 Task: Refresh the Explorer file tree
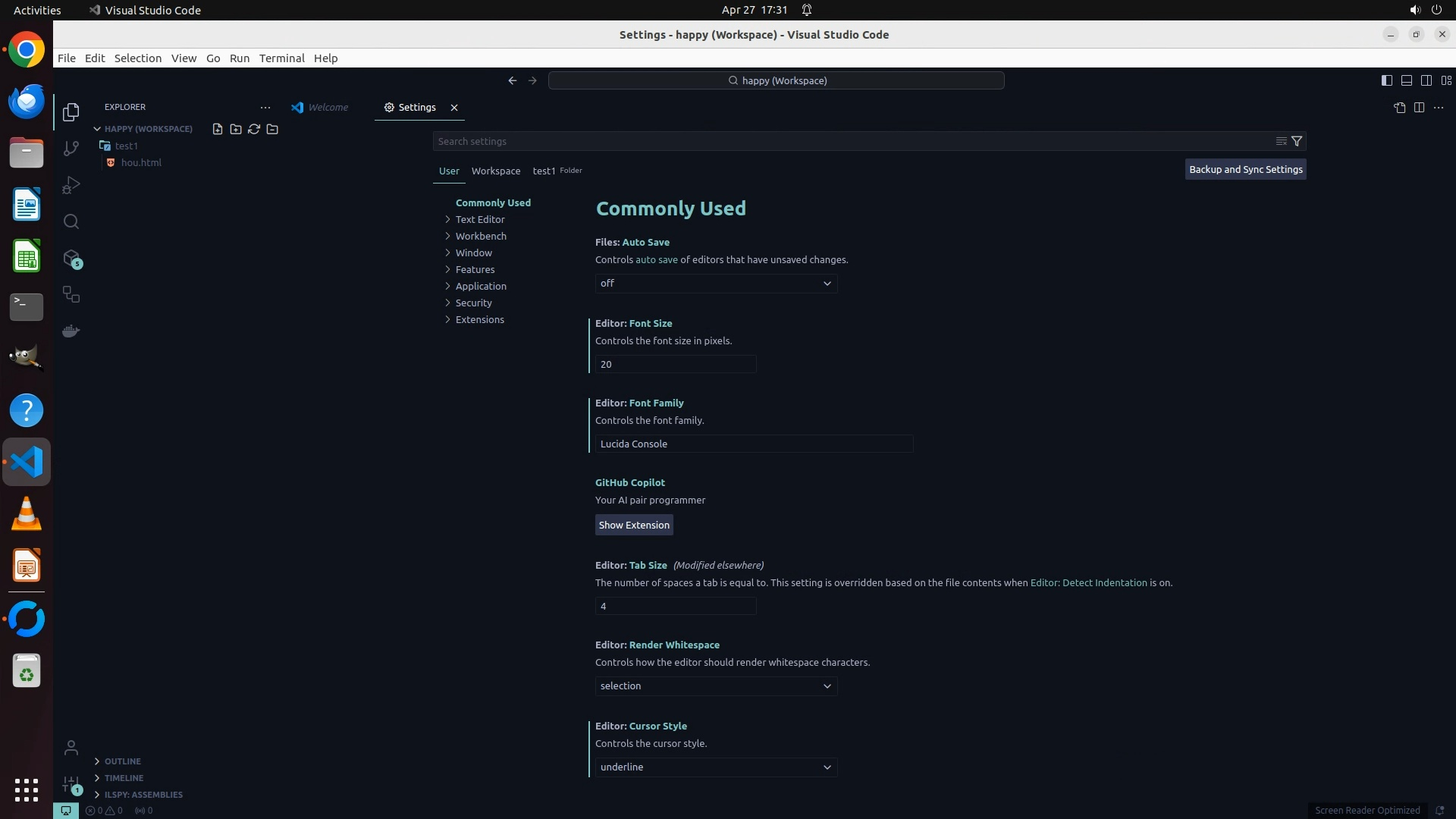254,129
